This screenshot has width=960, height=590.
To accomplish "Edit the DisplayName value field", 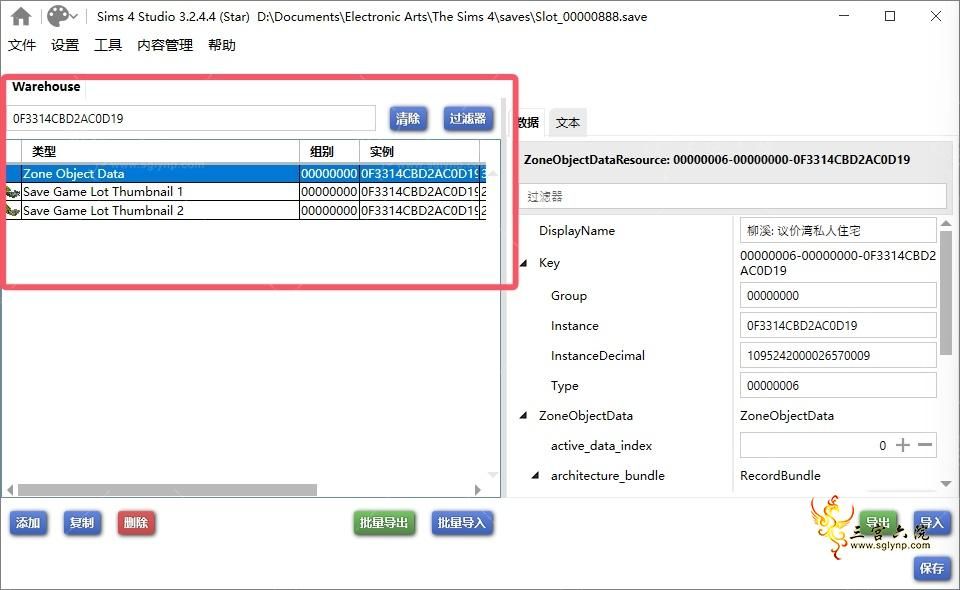I will [x=838, y=231].
